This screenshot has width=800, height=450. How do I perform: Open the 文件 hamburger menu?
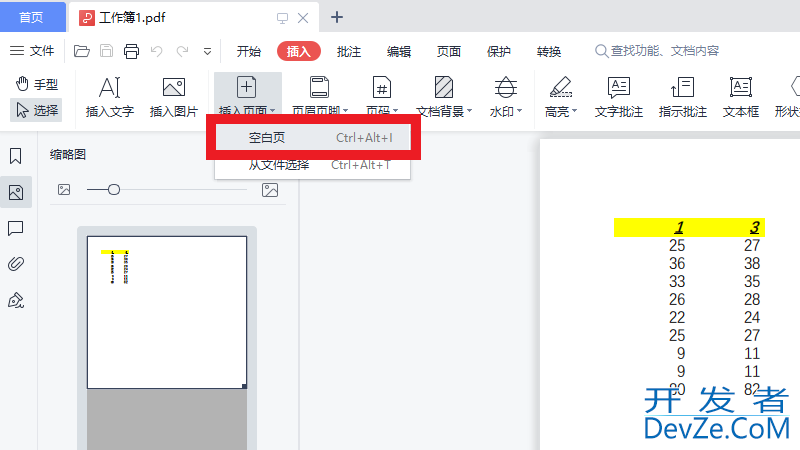point(32,51)
